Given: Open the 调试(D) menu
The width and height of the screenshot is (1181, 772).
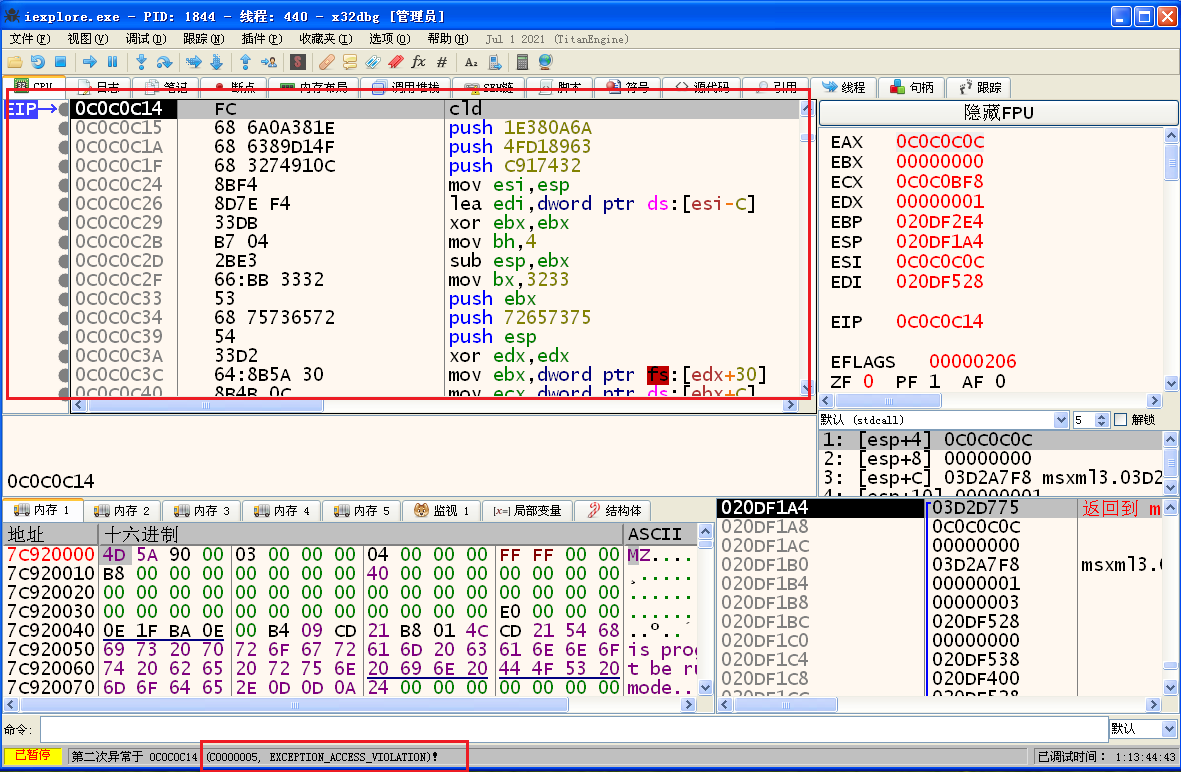Looking at the screenshot, I should [x=144, y=39].
